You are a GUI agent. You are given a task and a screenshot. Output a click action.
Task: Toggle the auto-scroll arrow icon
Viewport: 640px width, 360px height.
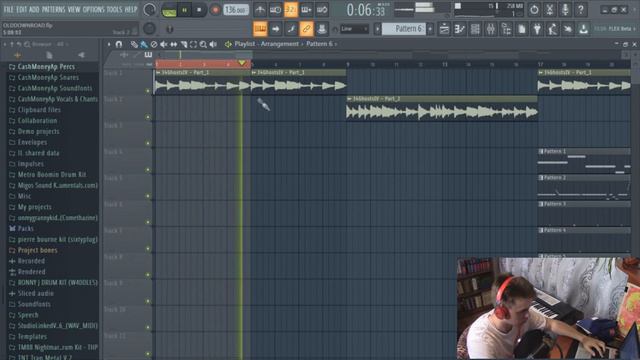click(276, 29)
